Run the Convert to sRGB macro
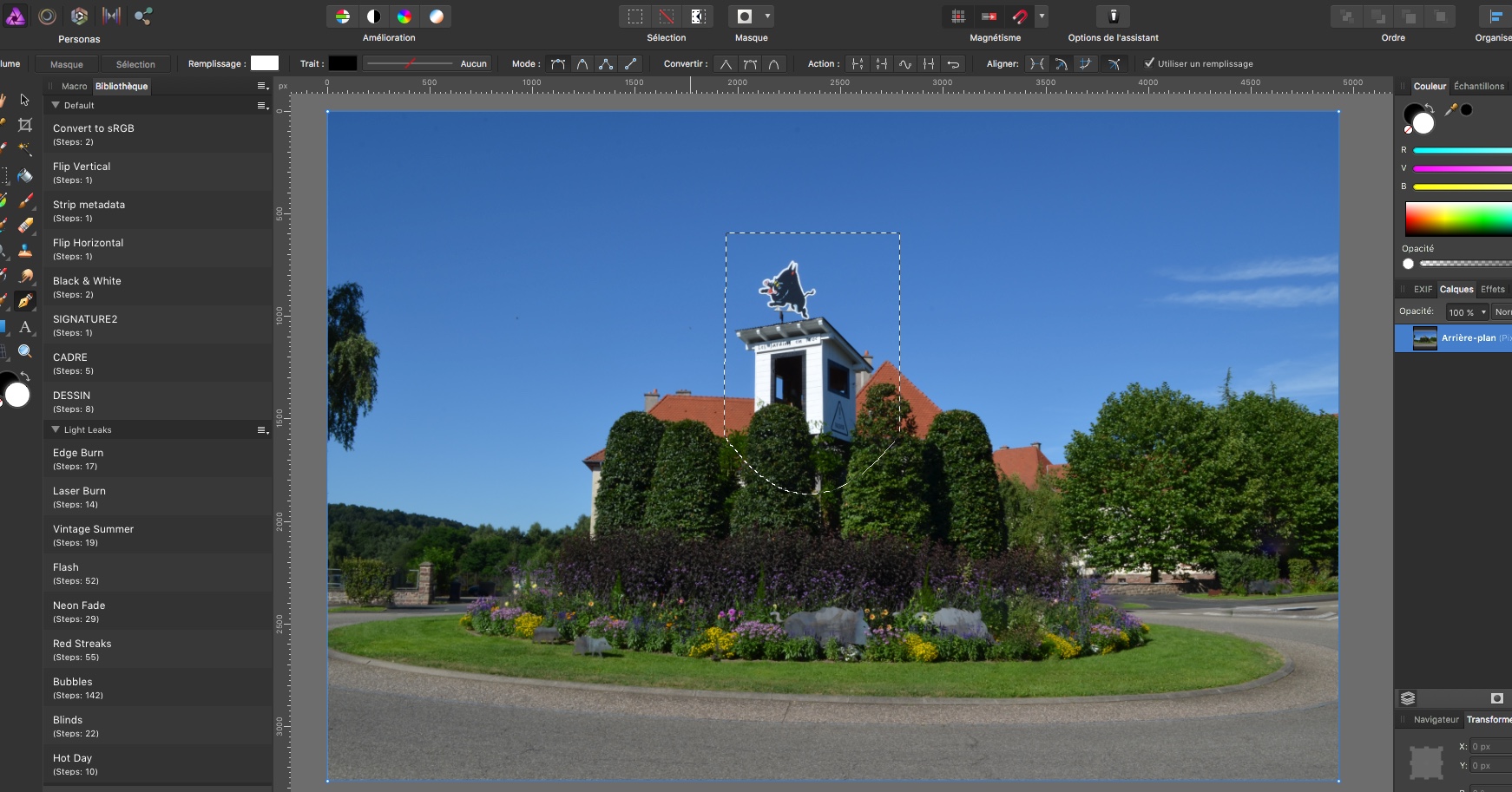This screenshot has height=792, width=1512. point(158,134)
